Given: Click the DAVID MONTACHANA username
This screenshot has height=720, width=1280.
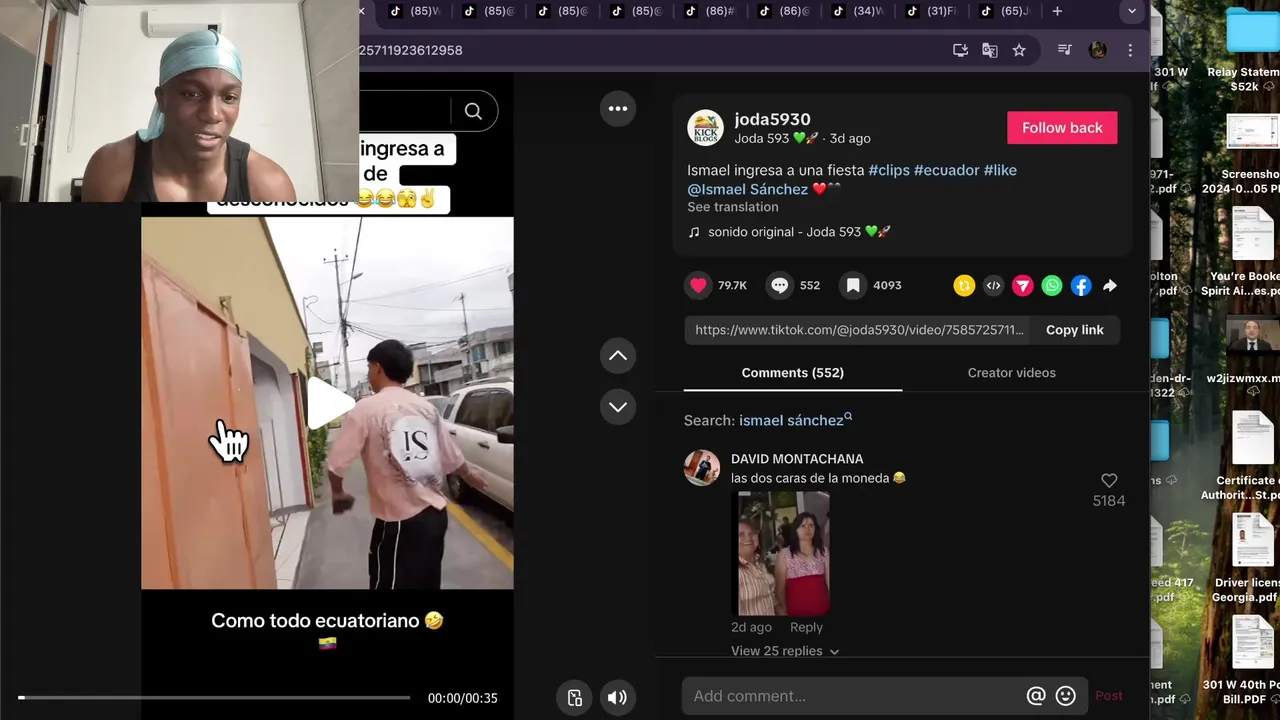Looking at the screenshot, I should 797,459.
